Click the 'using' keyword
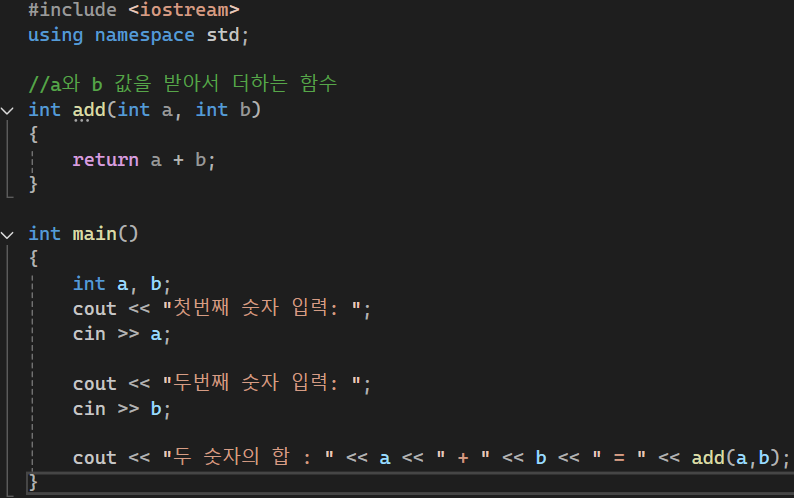794x498 pixels. click(x=56, y=35)
